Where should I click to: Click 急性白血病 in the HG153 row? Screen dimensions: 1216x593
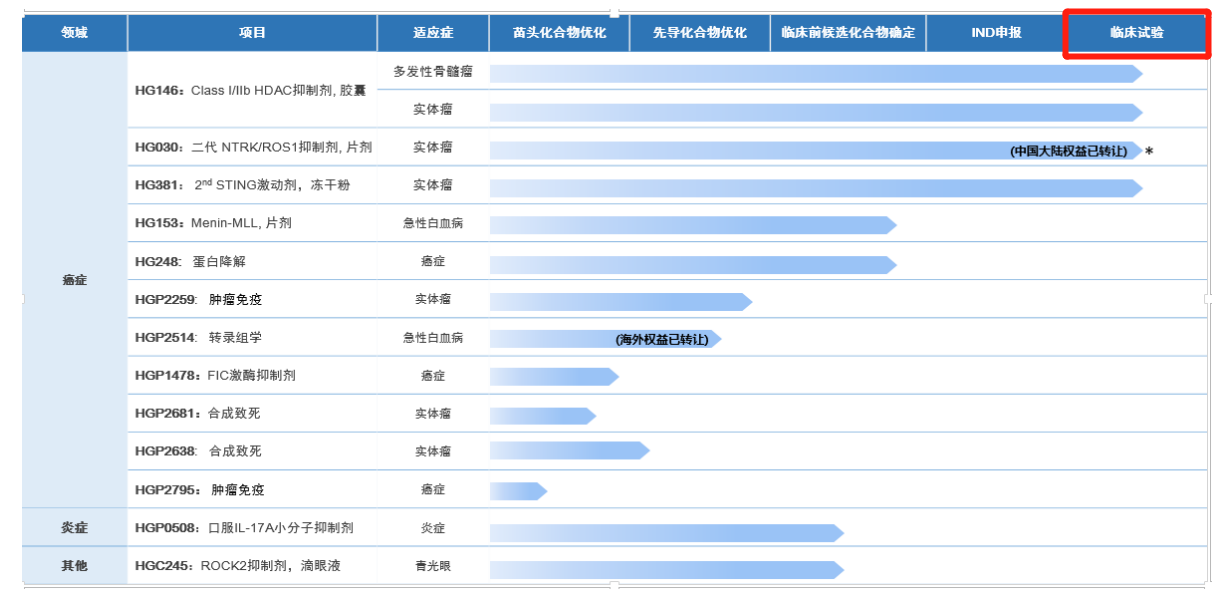pos(433,223)
